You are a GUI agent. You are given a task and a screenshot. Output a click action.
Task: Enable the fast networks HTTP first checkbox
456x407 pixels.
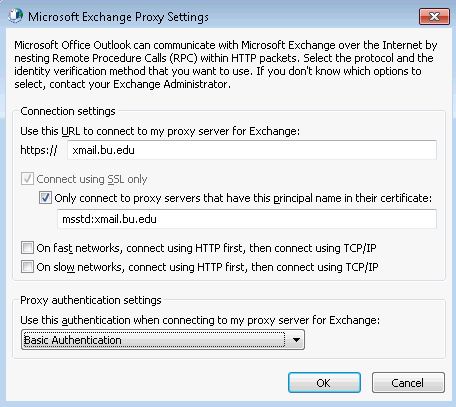(27, 248)
